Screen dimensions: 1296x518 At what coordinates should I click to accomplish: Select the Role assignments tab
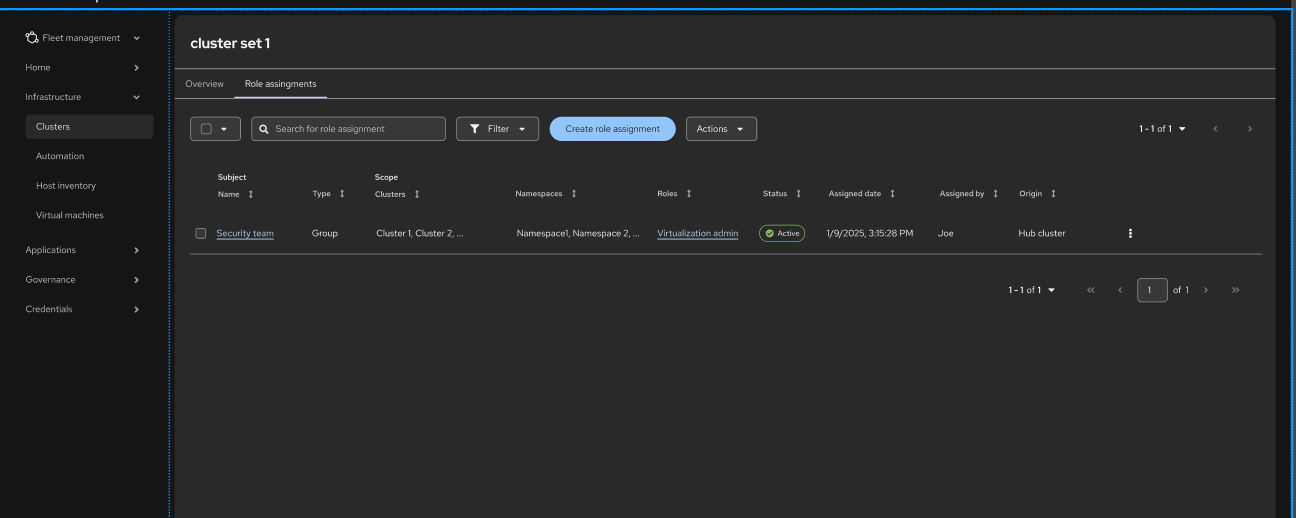point(280,84)
